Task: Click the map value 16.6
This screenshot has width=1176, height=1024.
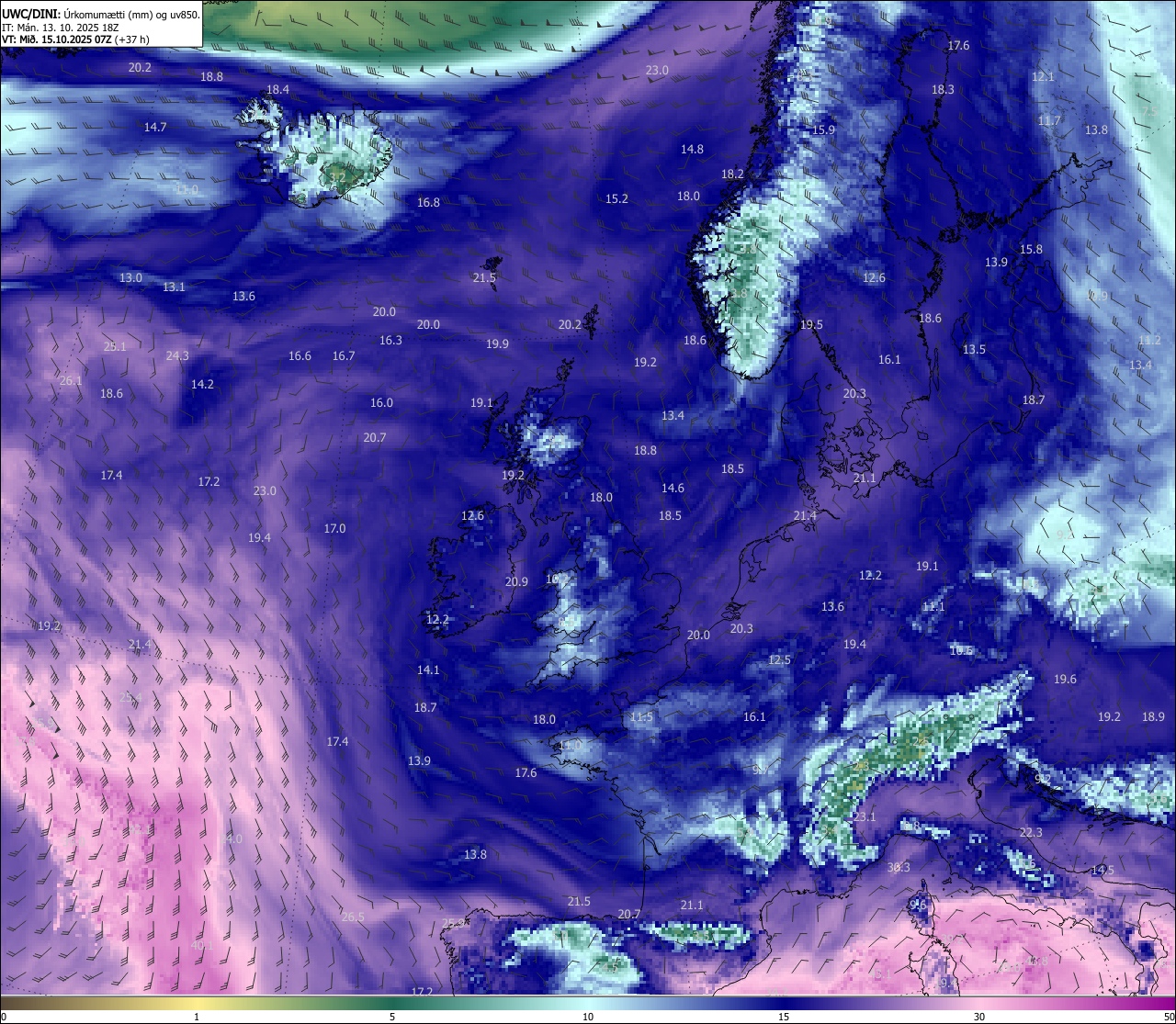Action: (x=300, y=355)
